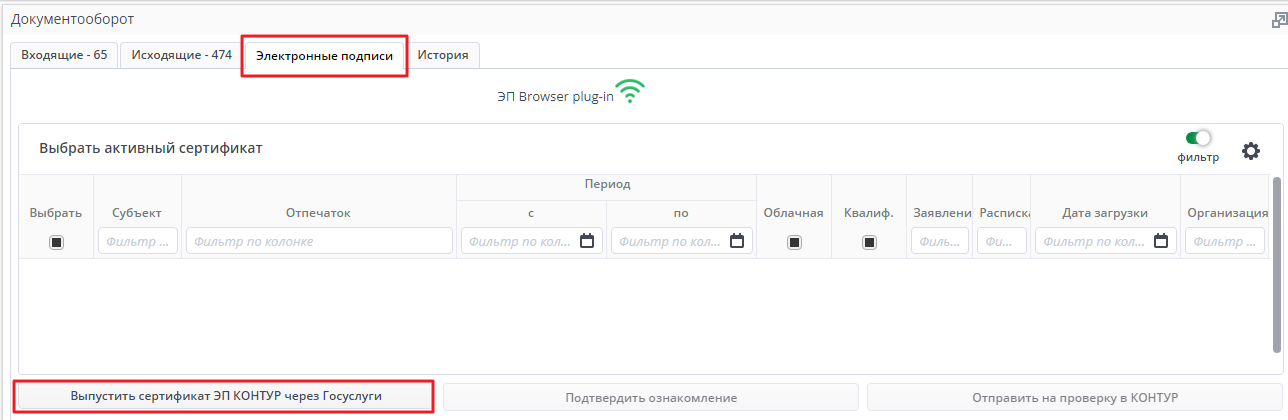The width and height of the screenshot is (1288, 420).
Task: Switch to the Входящие - 65 tab
Action: pyautogui.click(x=64, y=55)
